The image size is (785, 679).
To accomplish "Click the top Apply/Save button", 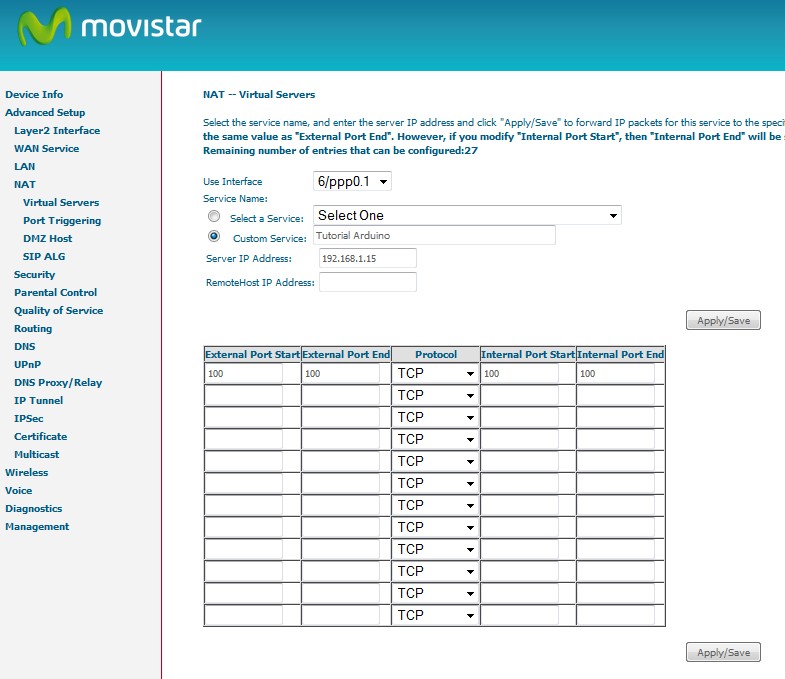I will [x=723, y=321].
